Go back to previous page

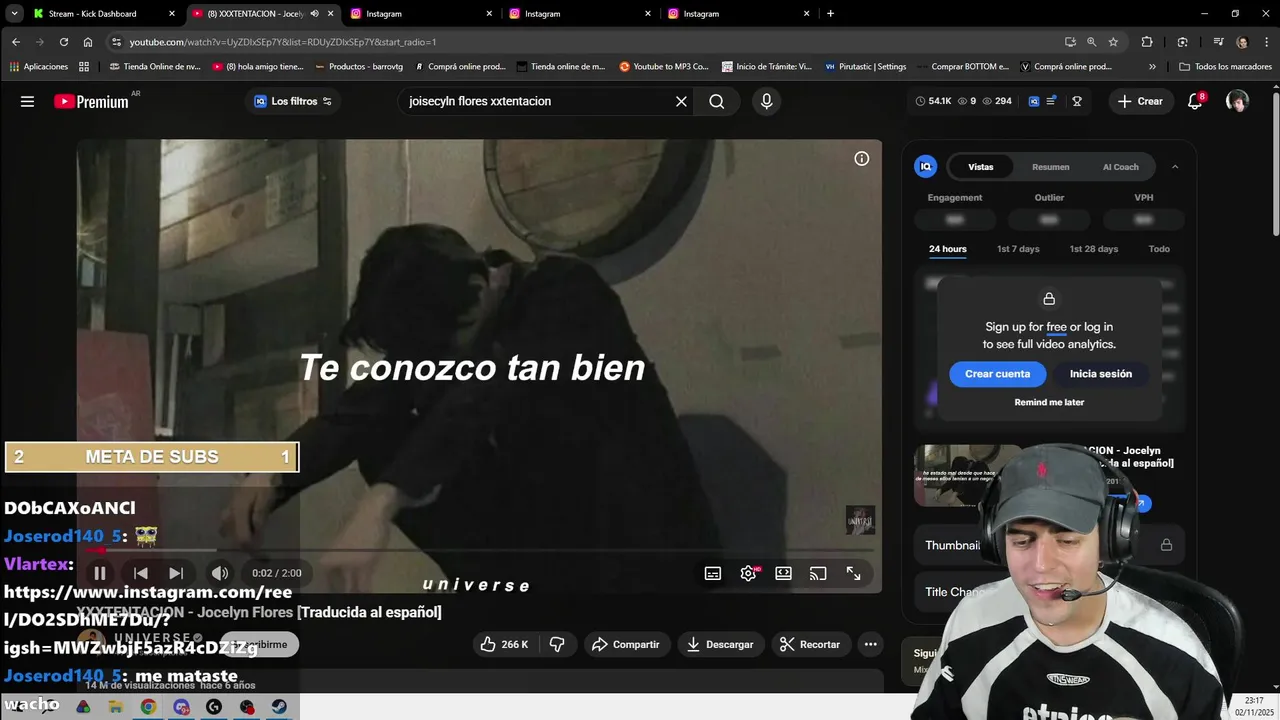(16, 42)
